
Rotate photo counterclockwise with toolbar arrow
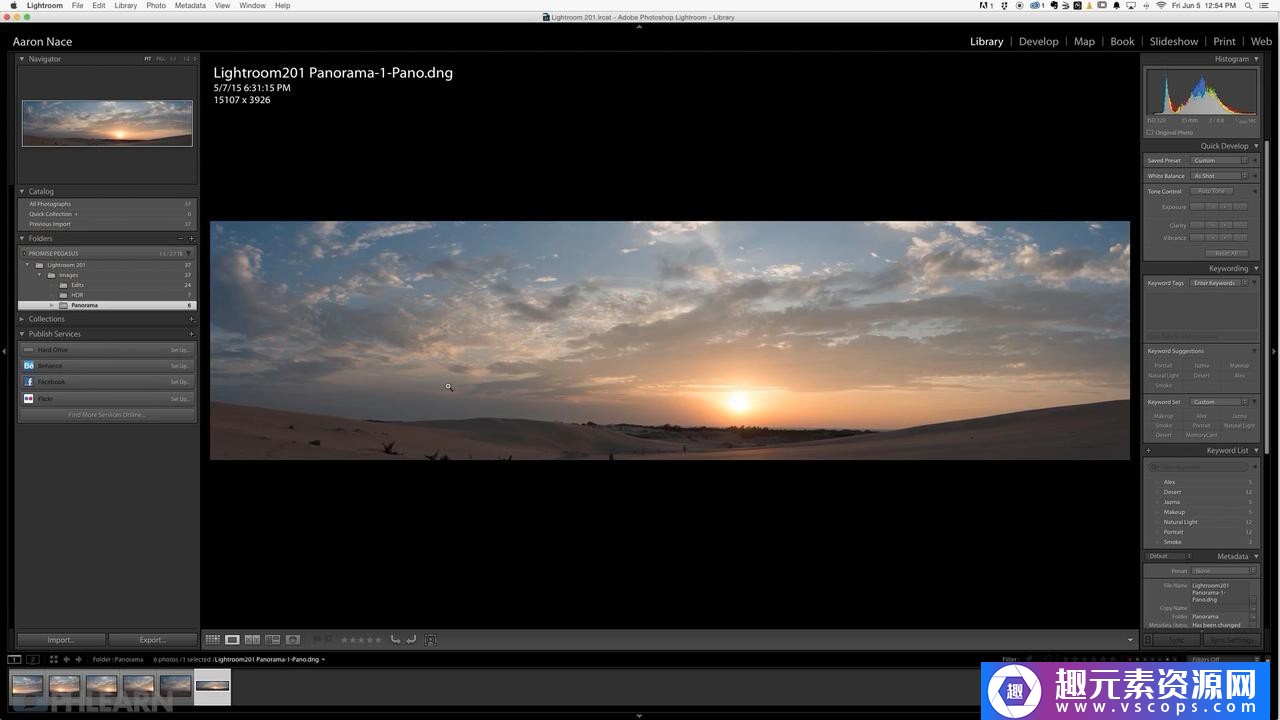395,640
